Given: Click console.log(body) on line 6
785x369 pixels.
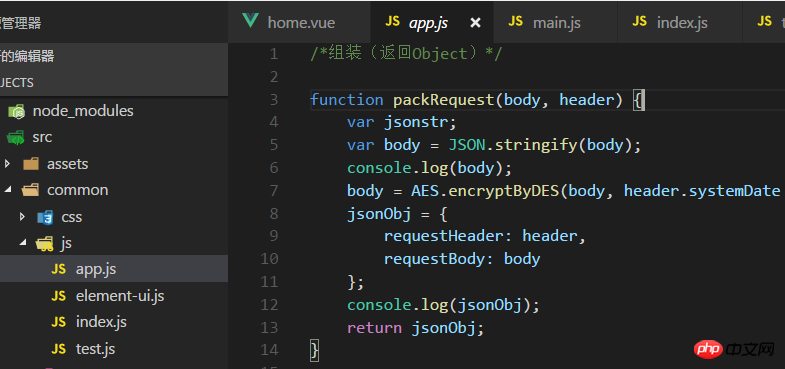Looking at the screenshot, I should tap(430, 168).
